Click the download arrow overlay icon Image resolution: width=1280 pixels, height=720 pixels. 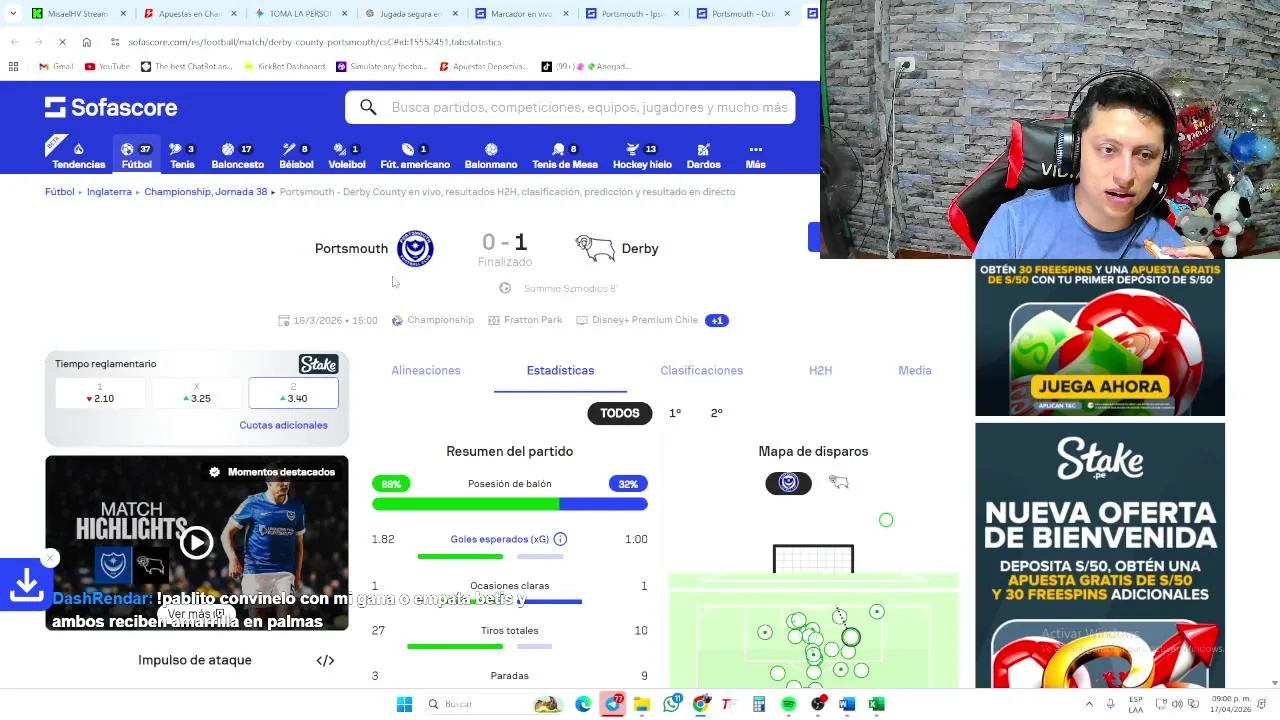25,585
